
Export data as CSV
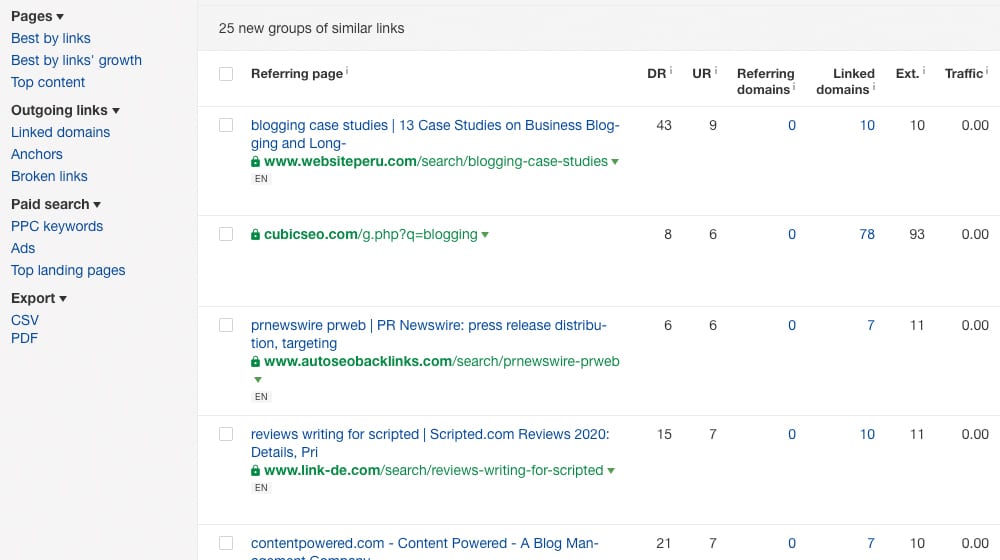point(25,320)
